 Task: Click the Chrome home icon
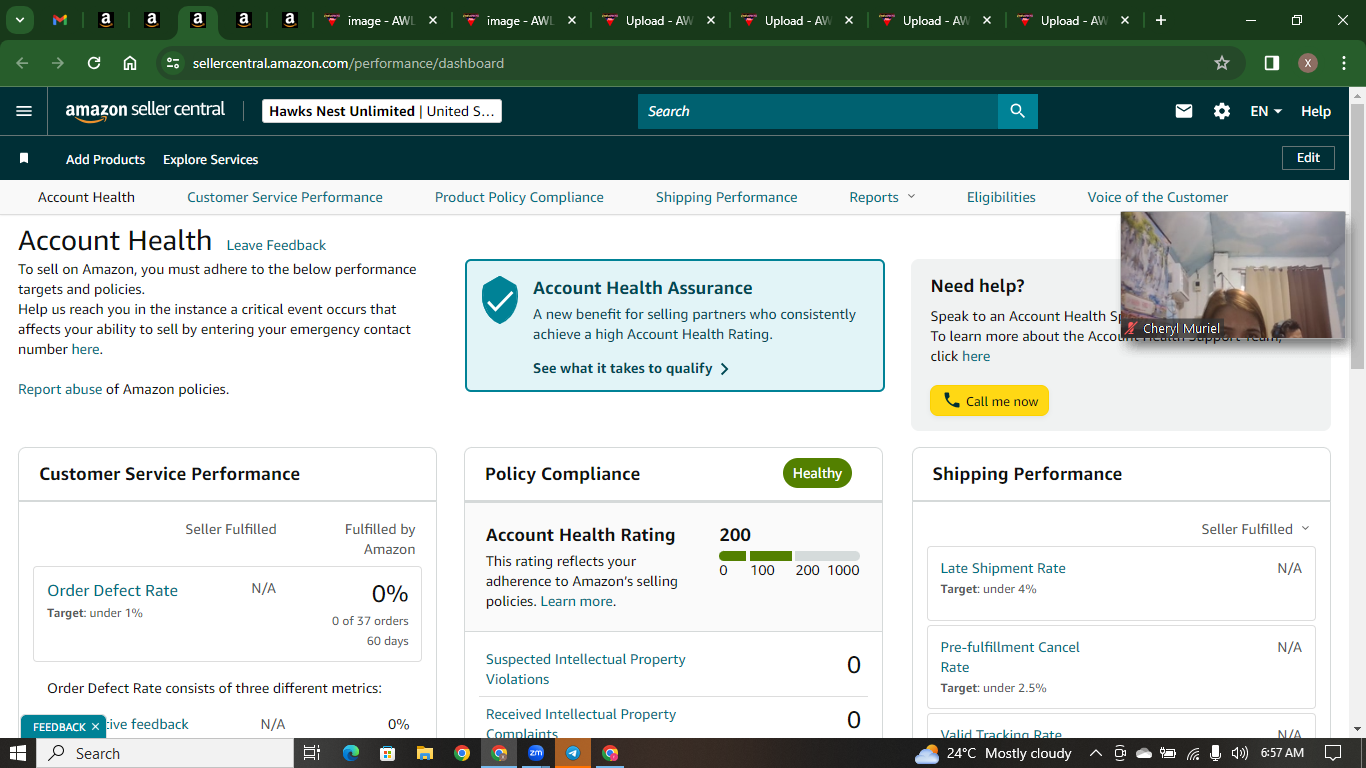click(x=130, y=63)
